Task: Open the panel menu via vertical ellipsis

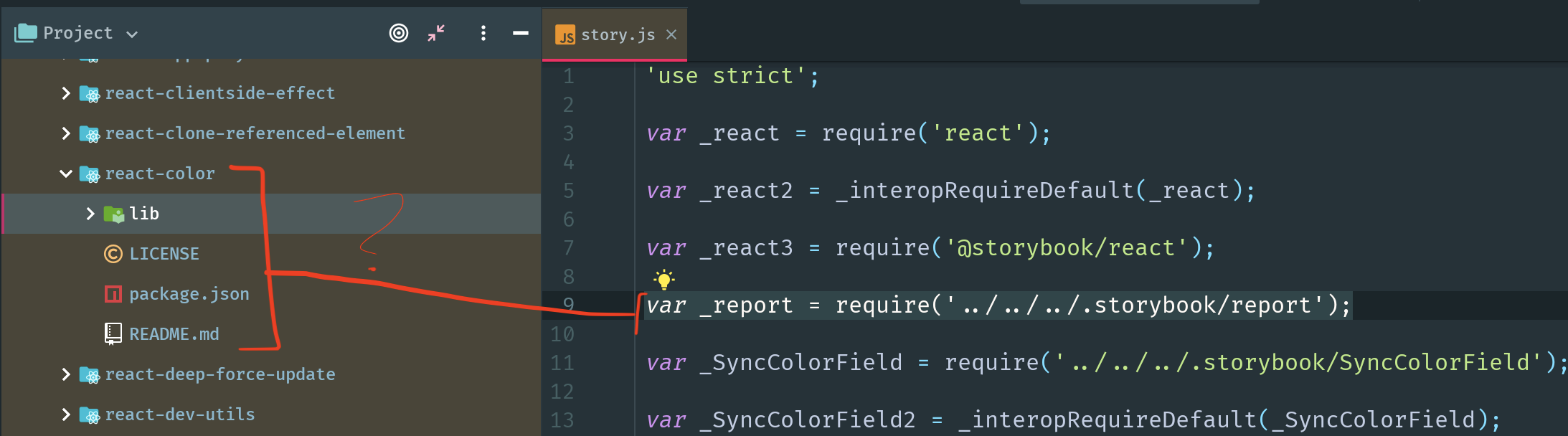Action: coord(483,33)
